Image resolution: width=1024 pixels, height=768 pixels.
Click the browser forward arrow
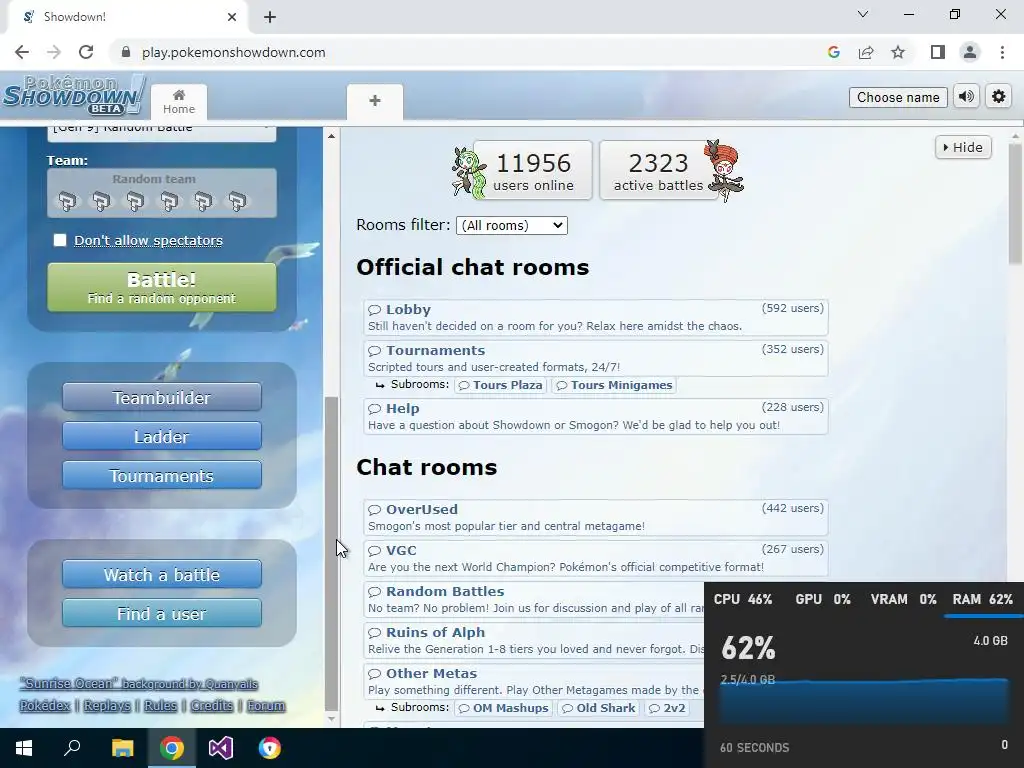tap(54, 52)
